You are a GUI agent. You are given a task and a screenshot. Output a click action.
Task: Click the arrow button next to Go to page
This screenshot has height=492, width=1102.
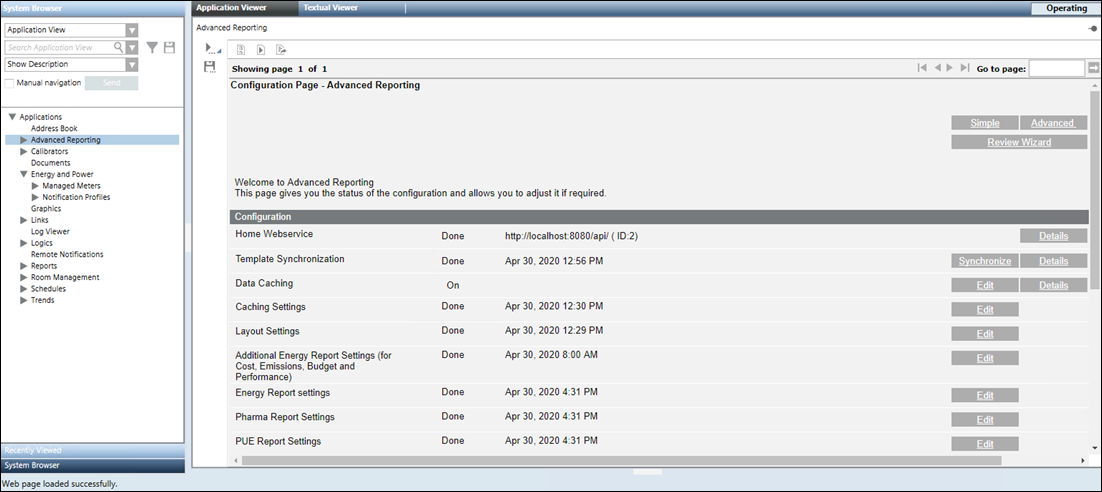pyautogui.click(x=1093, y=68)
